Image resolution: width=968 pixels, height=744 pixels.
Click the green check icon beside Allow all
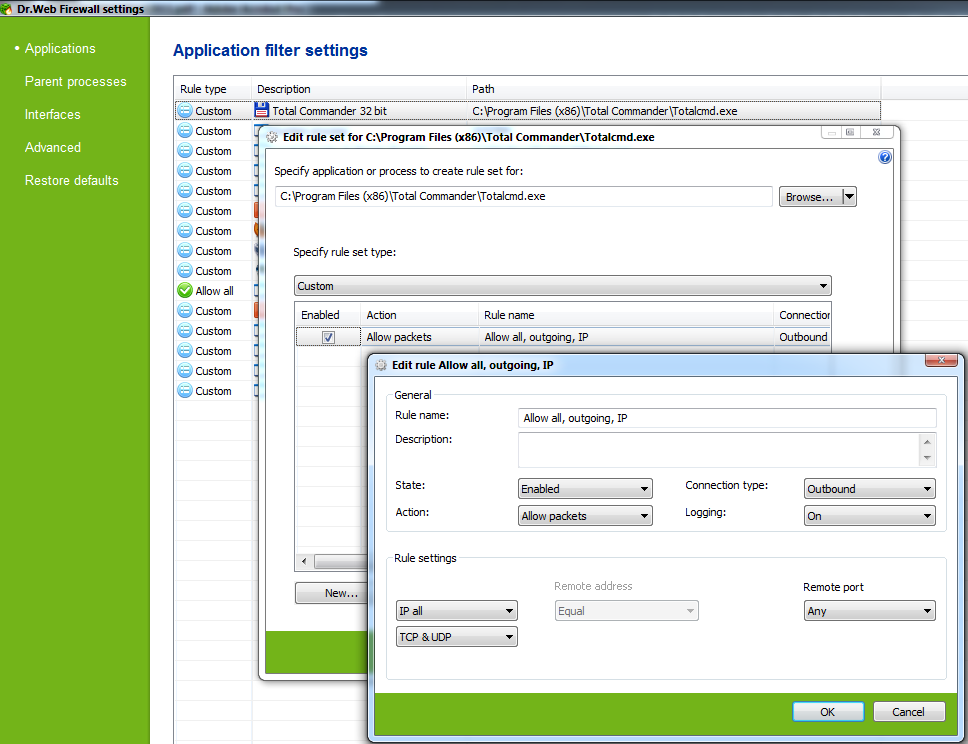point(185,290)
